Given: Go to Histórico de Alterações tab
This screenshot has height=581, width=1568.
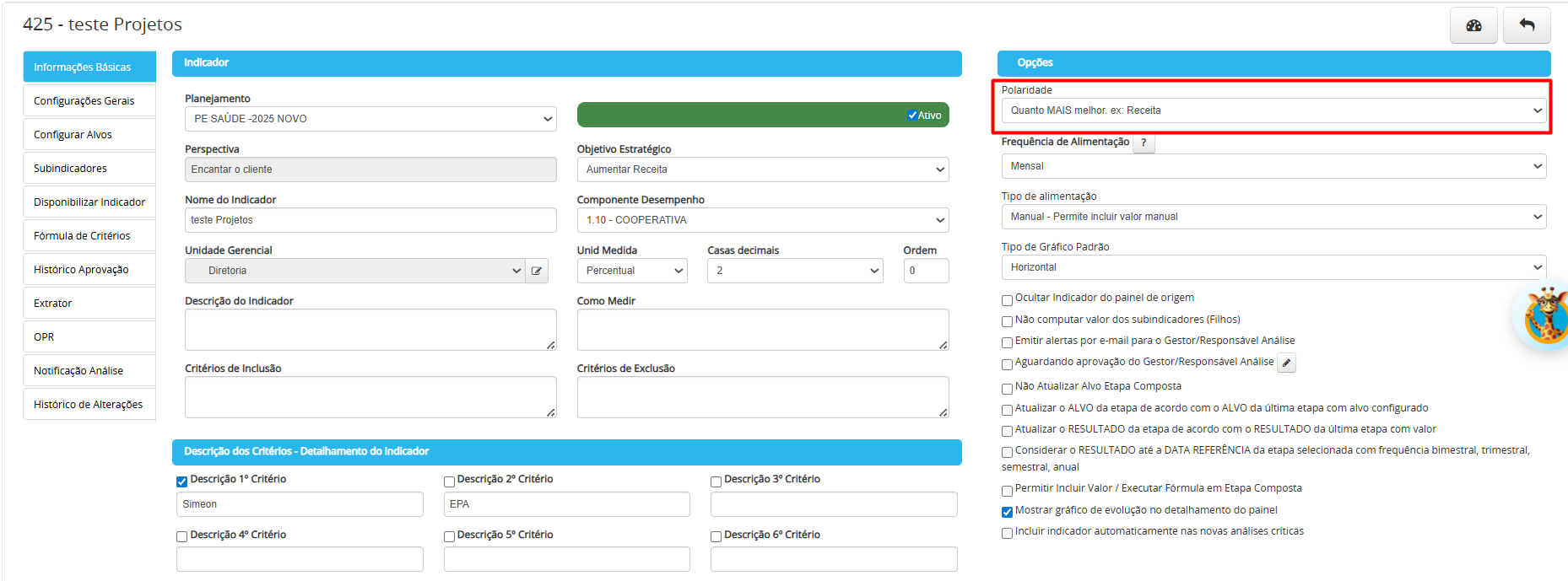Looking at the screenshot, I should pos(89,404).
